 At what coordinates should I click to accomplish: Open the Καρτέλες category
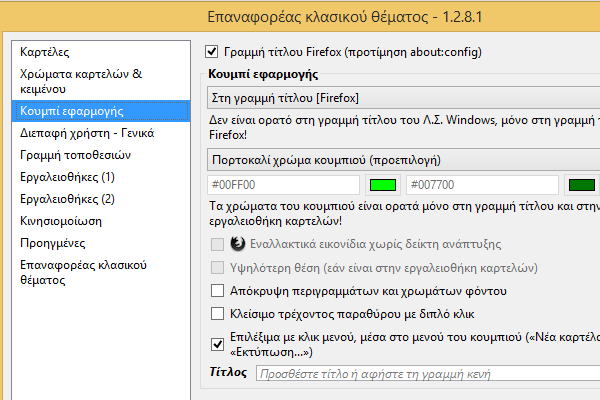tap(101, 52)
